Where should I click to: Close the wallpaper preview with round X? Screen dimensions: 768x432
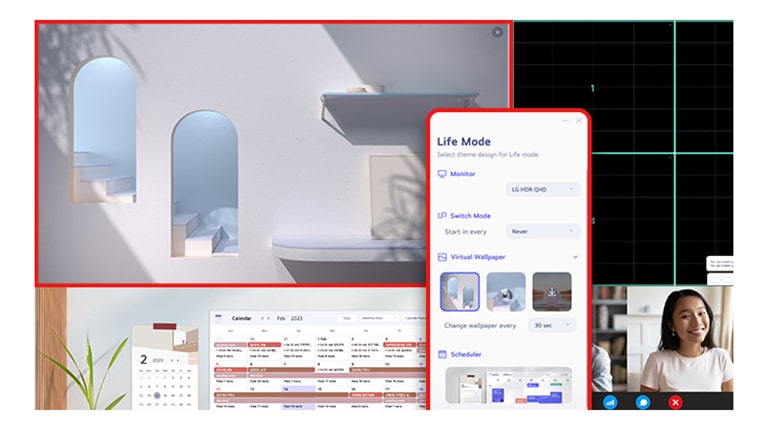pyautogui.click(x=498, y=32)
